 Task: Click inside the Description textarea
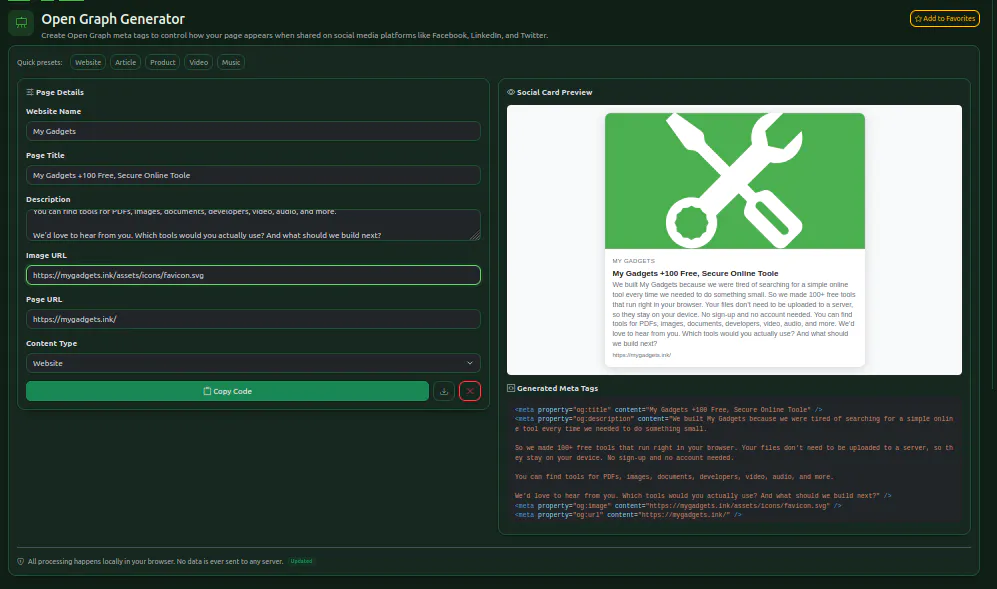[253, 225]
